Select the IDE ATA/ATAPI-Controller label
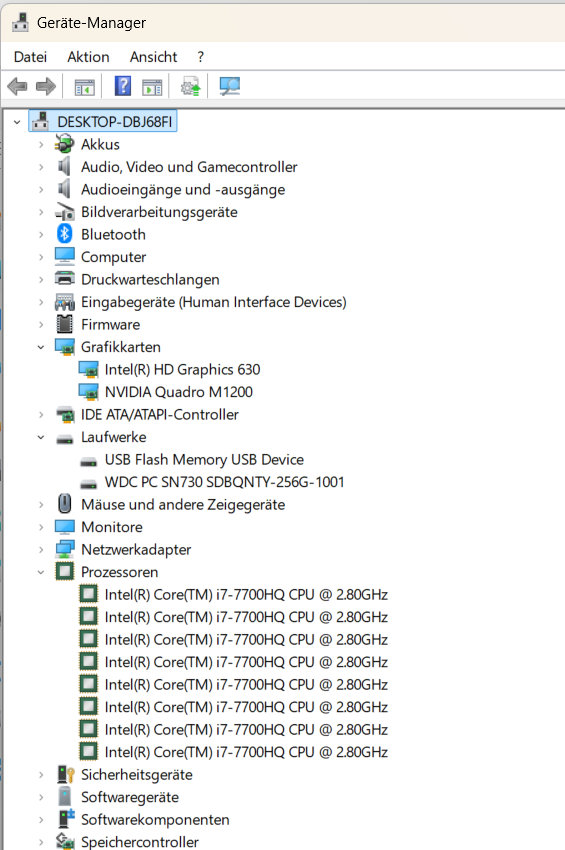 point(160,415)
